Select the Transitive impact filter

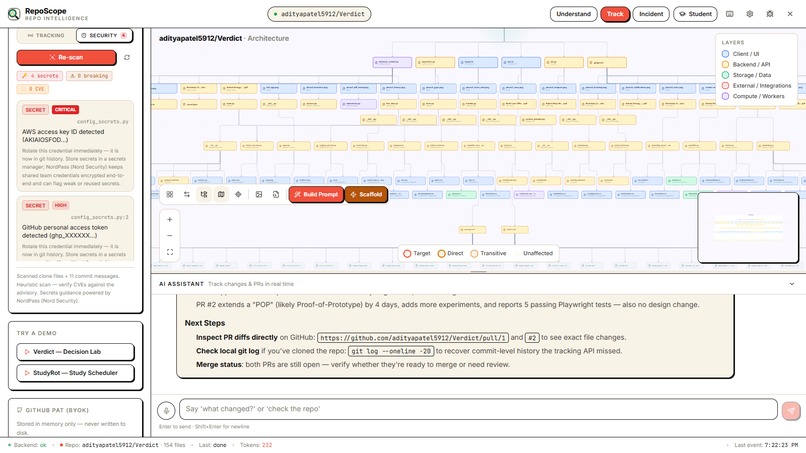click(488, 253)
